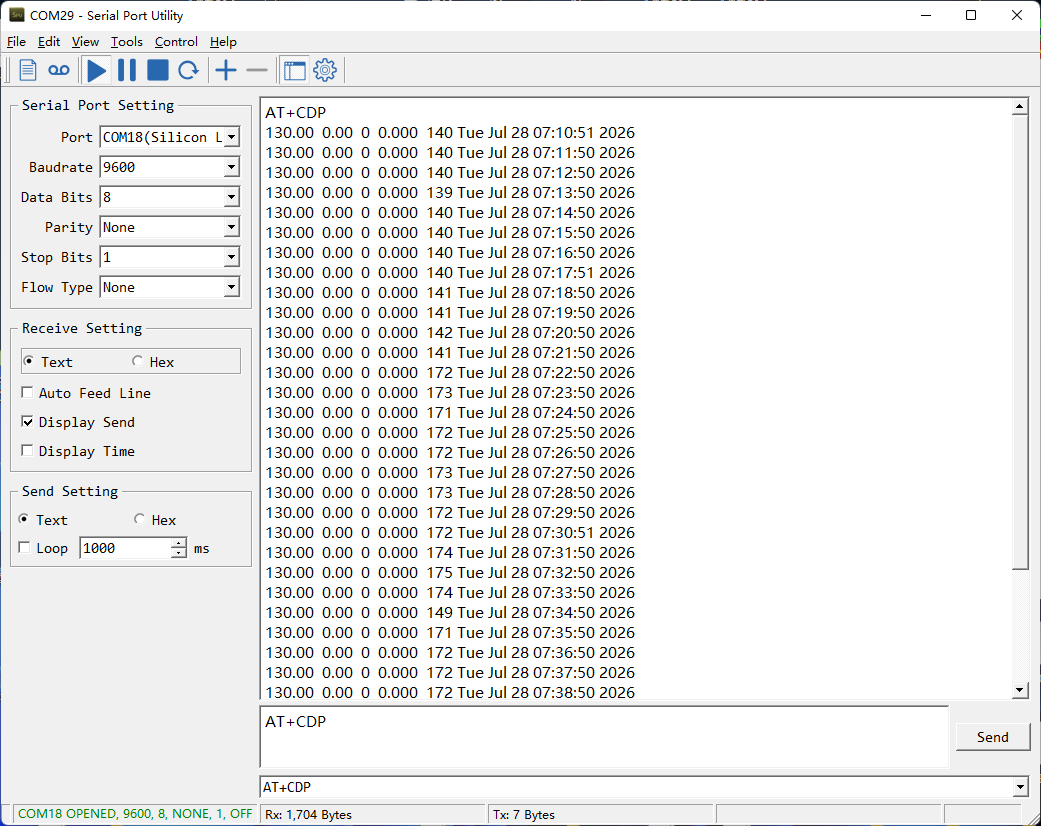Minimize the Serial Port Utility window
Viewport: 1041px width, 826px height.
[926, 15]
